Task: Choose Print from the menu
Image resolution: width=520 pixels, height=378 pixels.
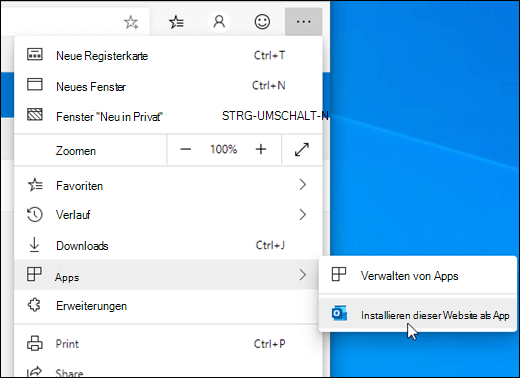Action: pos(168,344)
